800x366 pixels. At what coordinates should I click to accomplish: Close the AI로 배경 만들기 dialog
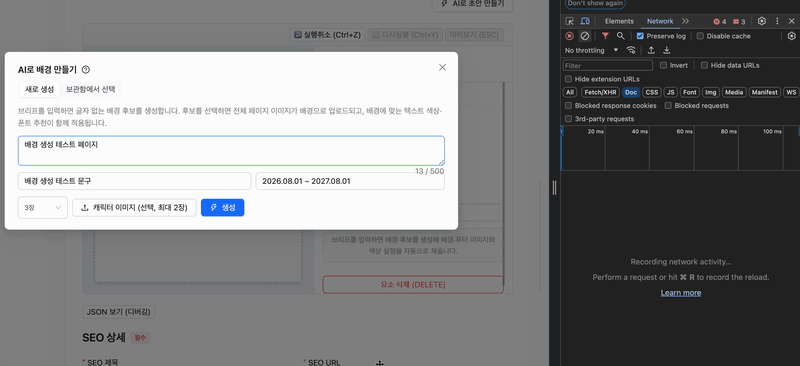pyautogui.click(x=442, y=67)
